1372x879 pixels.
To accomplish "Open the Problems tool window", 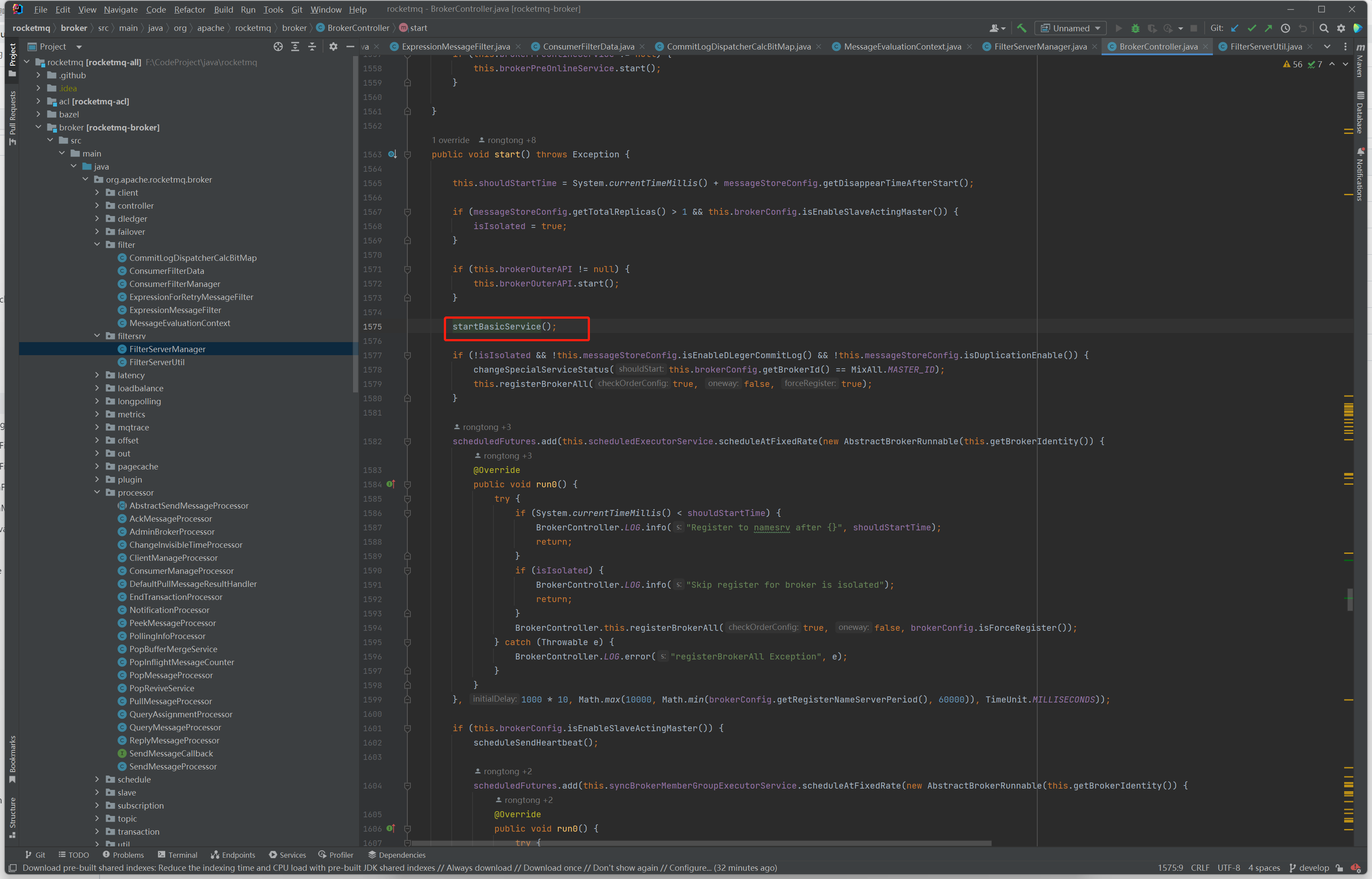I will (123, 855).
